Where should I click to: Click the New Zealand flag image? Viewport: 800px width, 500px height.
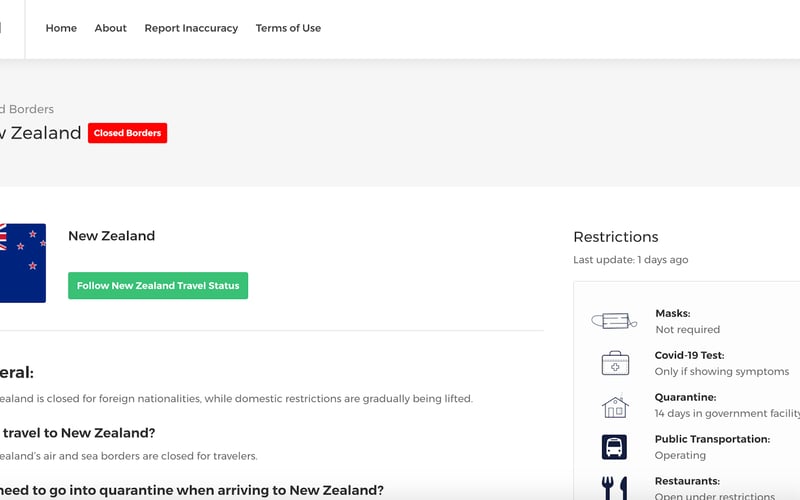(x=22, y=263)
